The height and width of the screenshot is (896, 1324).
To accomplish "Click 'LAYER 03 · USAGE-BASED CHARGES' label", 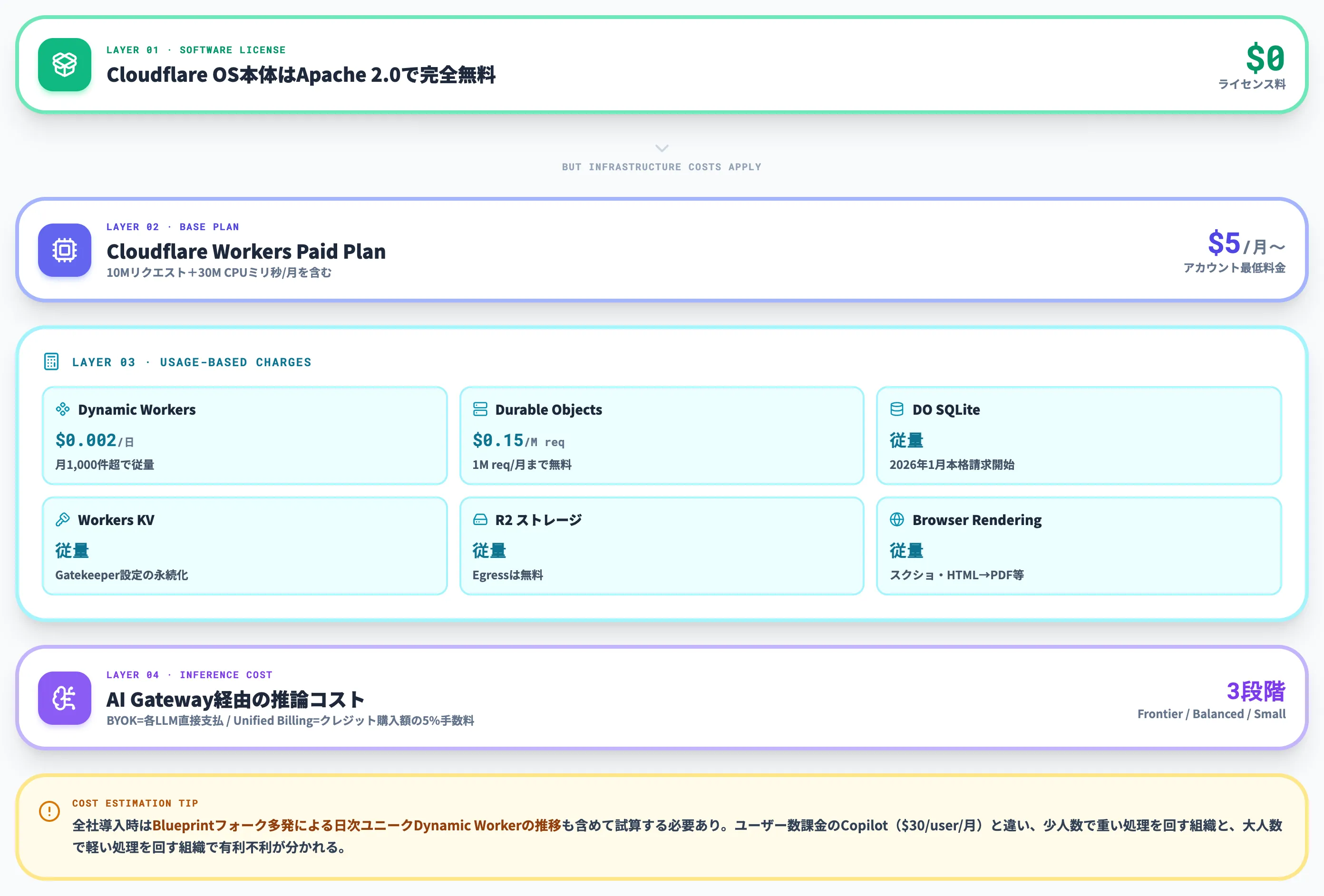I will coord(192,362).
